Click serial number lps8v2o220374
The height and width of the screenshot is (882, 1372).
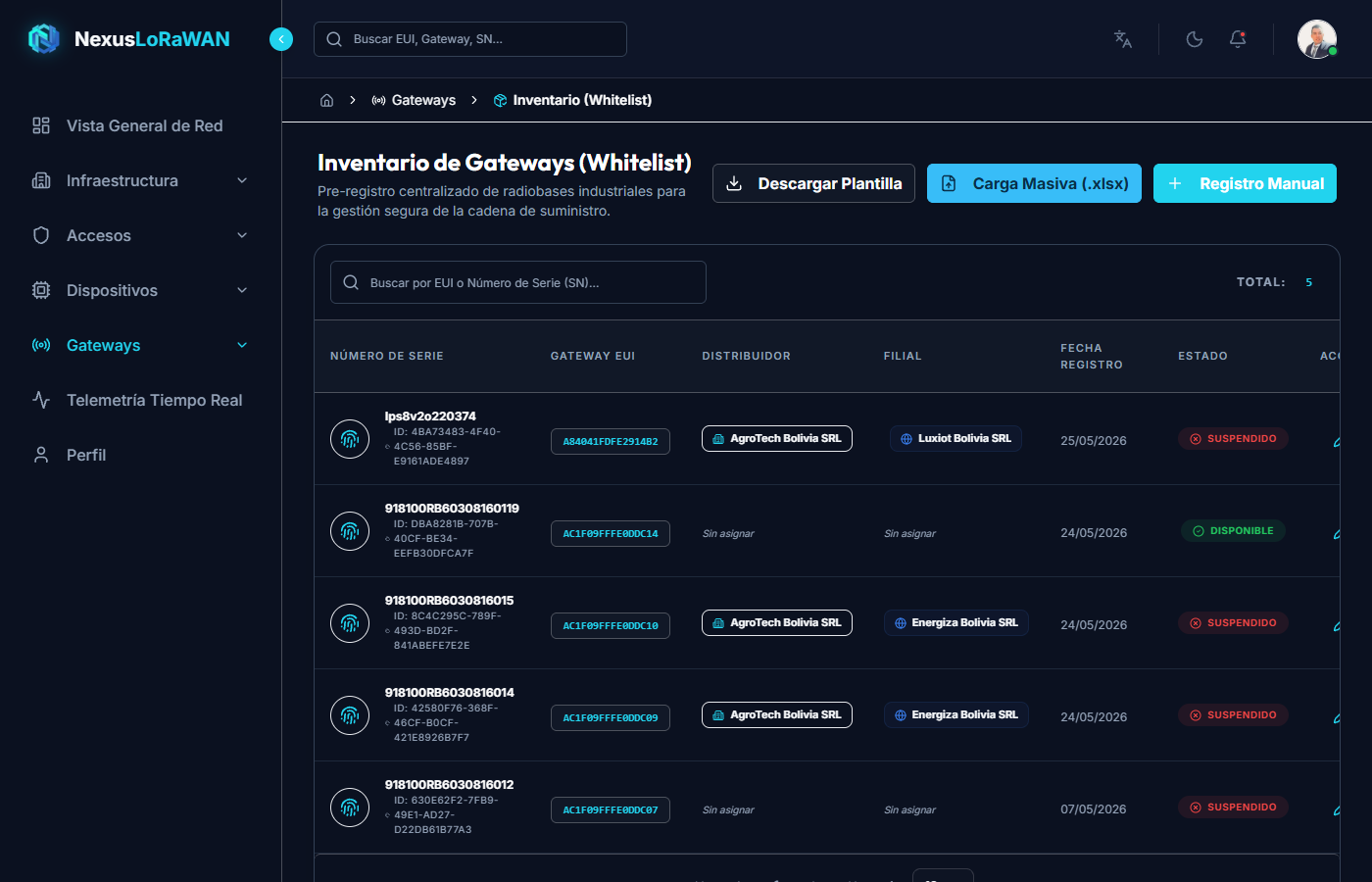[x=430, y=416]
